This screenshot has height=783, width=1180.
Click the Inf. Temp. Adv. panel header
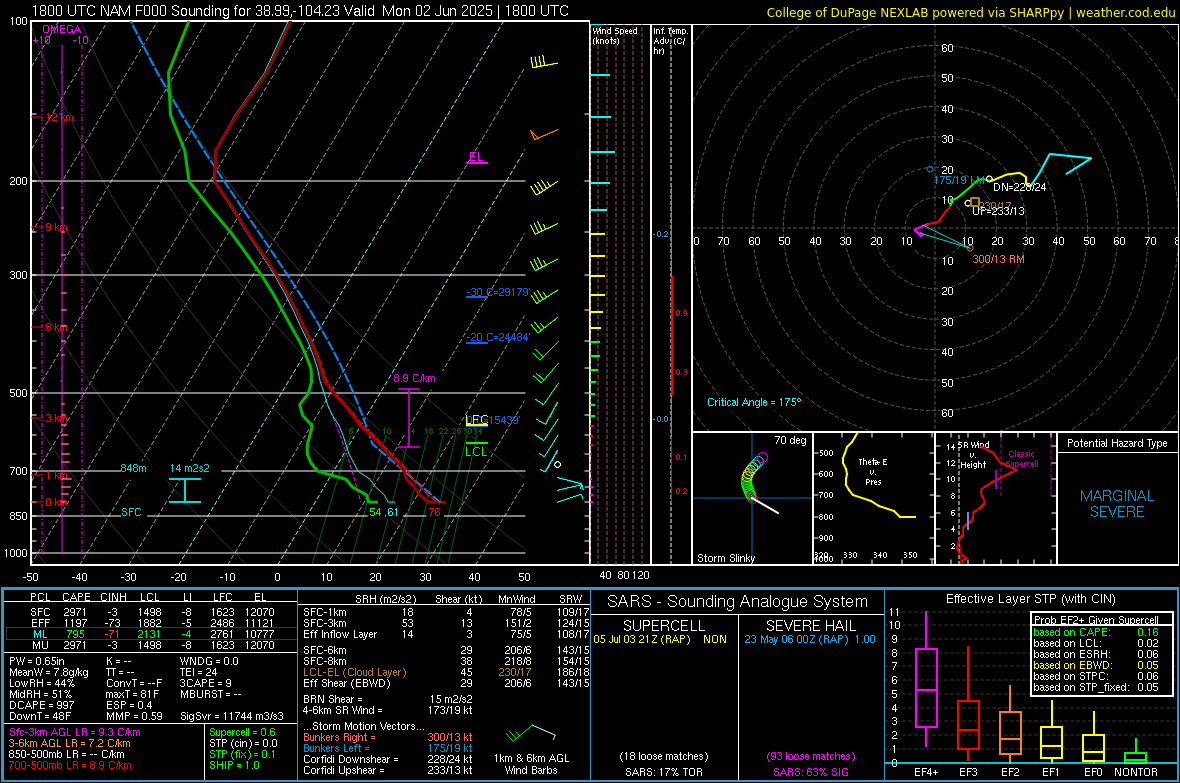point(670,41)
